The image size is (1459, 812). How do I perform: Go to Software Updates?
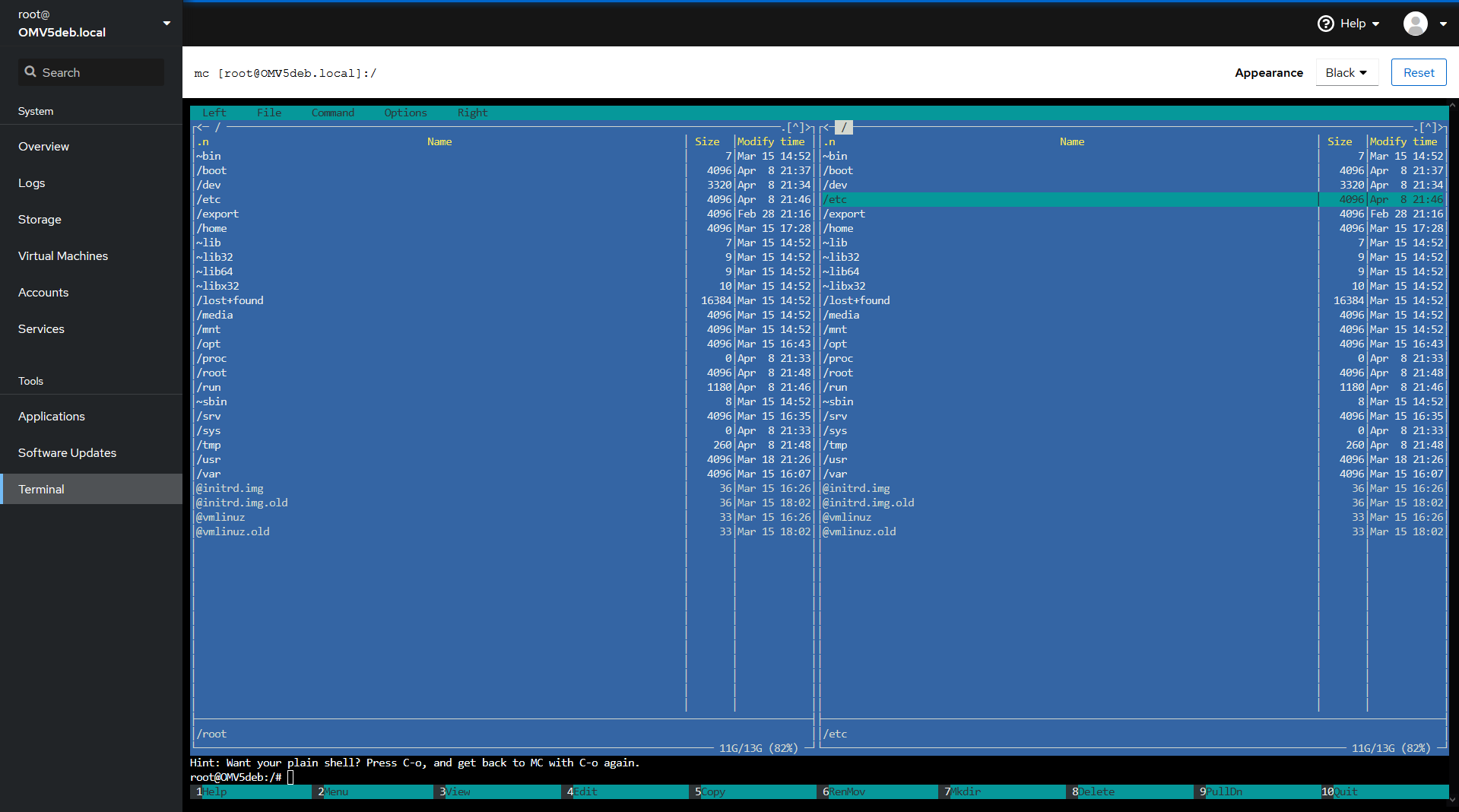click(x=91, y=453)
